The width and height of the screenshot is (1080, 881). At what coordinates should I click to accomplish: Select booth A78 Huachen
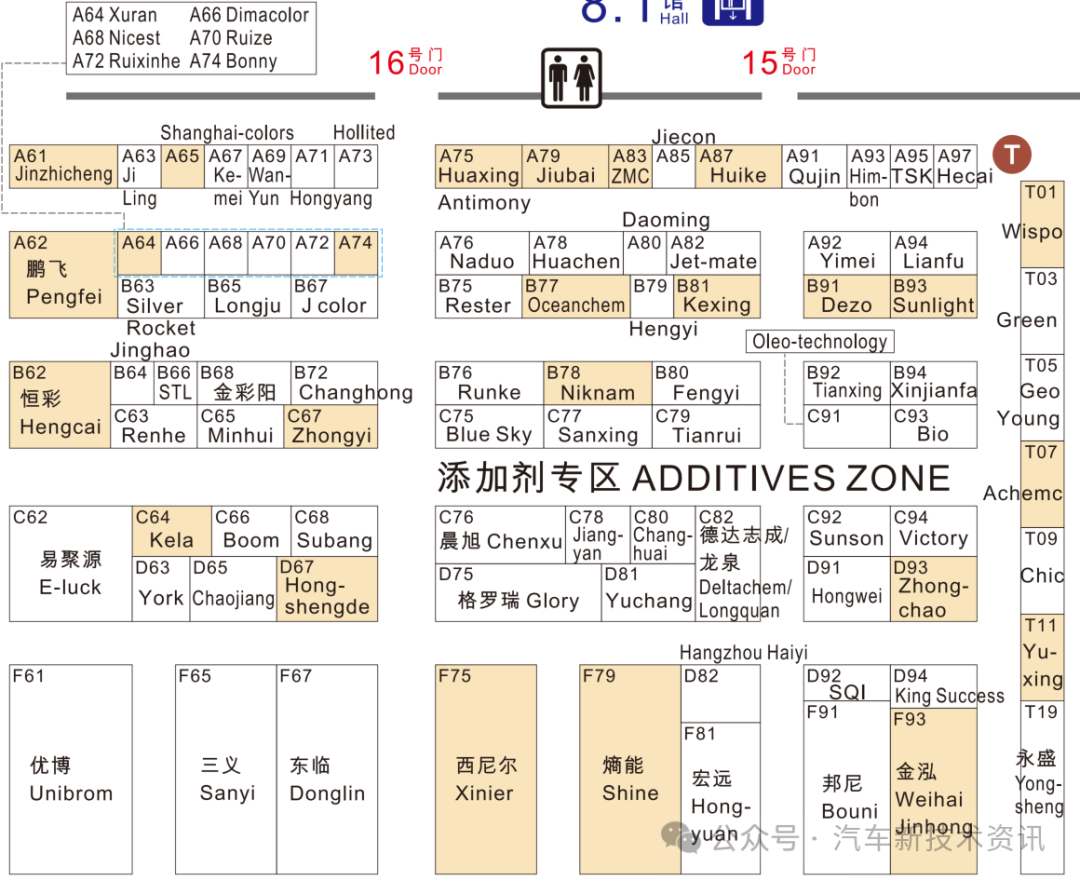coord(576,253)
